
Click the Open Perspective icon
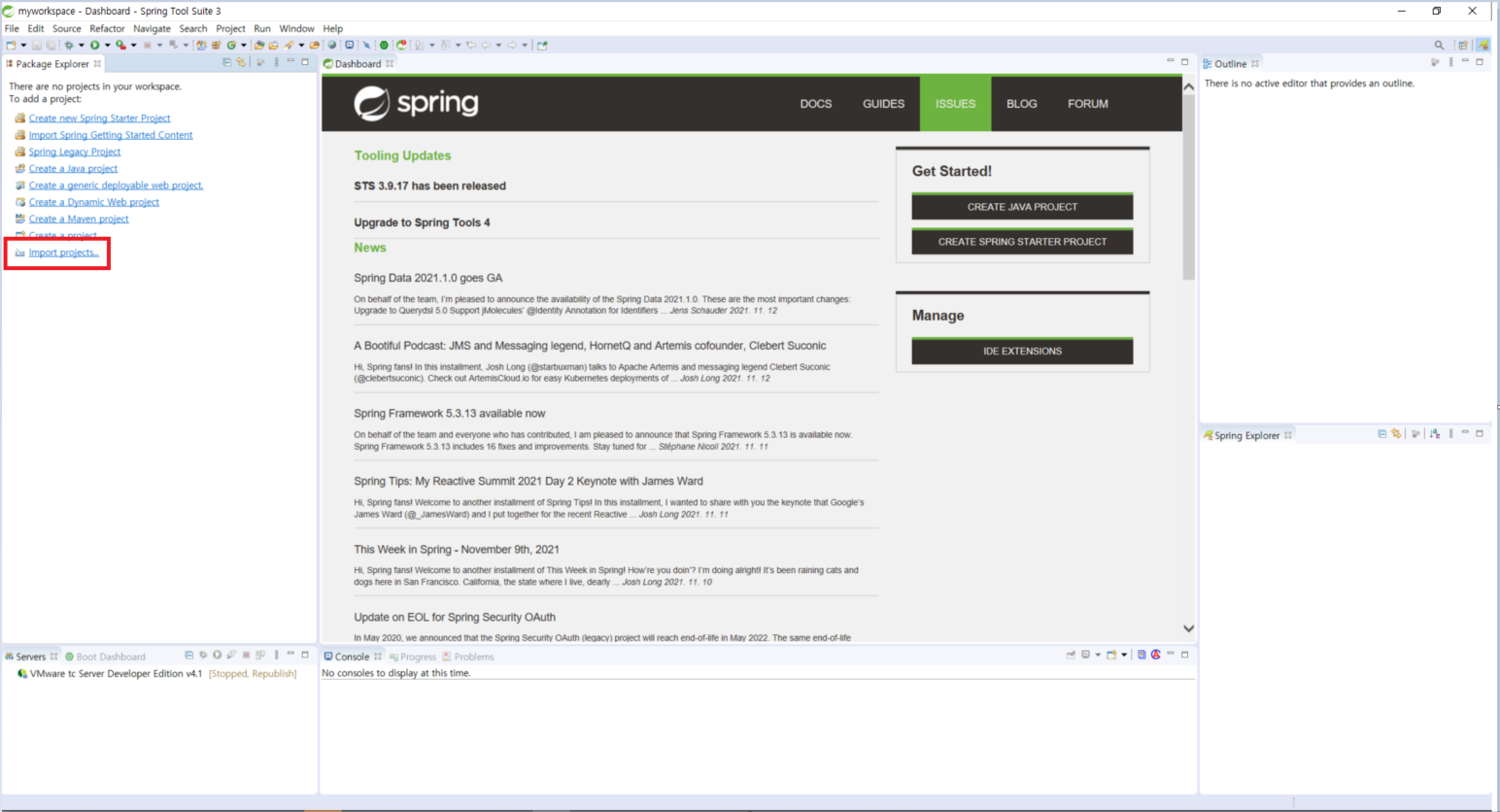pos(1462,45)
